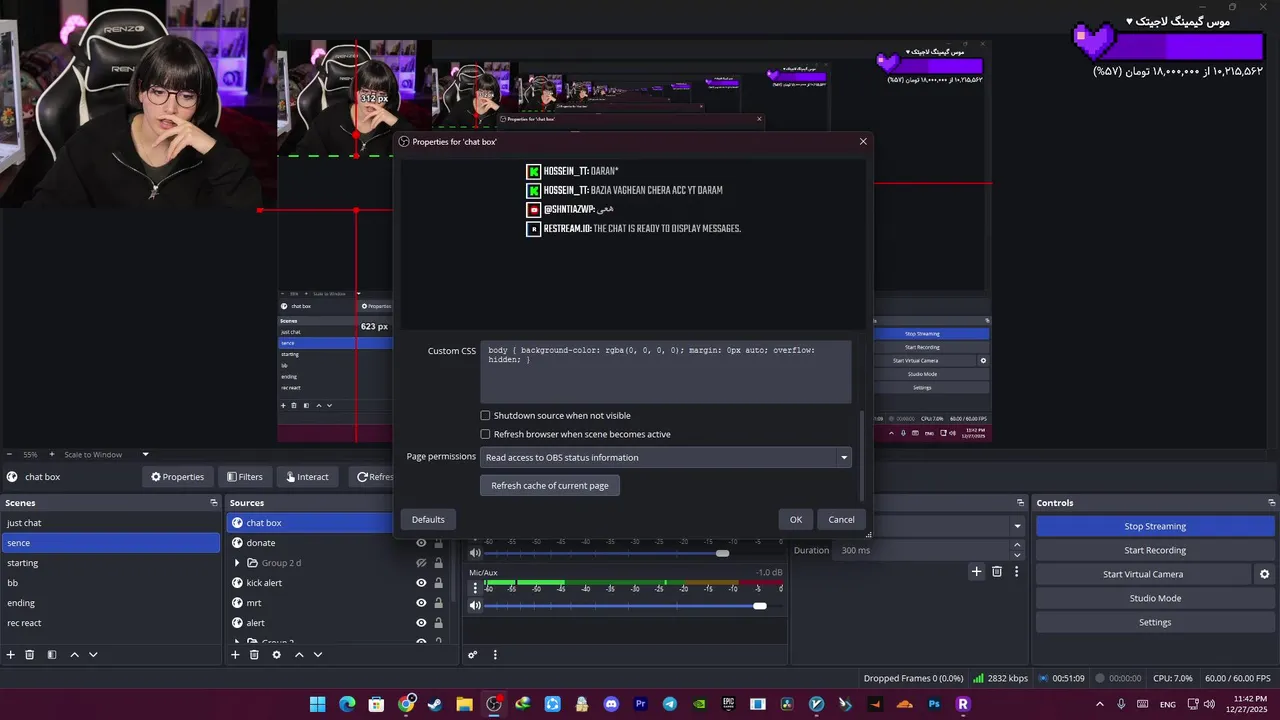This screenshot has height=720, width=1280.
Task: Delete selected source with trash icon
Action: tap(254, 655)
